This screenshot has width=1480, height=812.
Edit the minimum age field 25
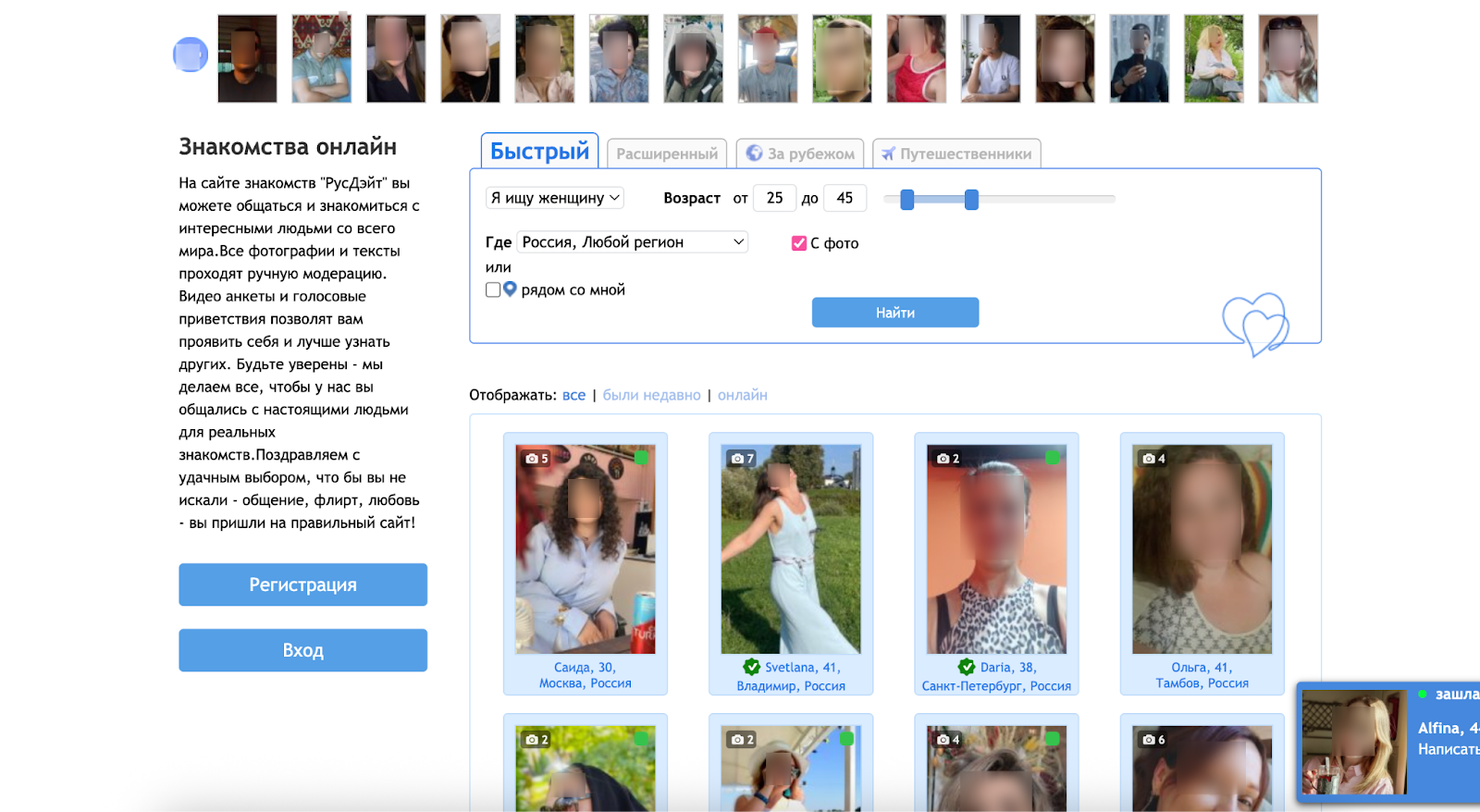(x=774, y=198)
